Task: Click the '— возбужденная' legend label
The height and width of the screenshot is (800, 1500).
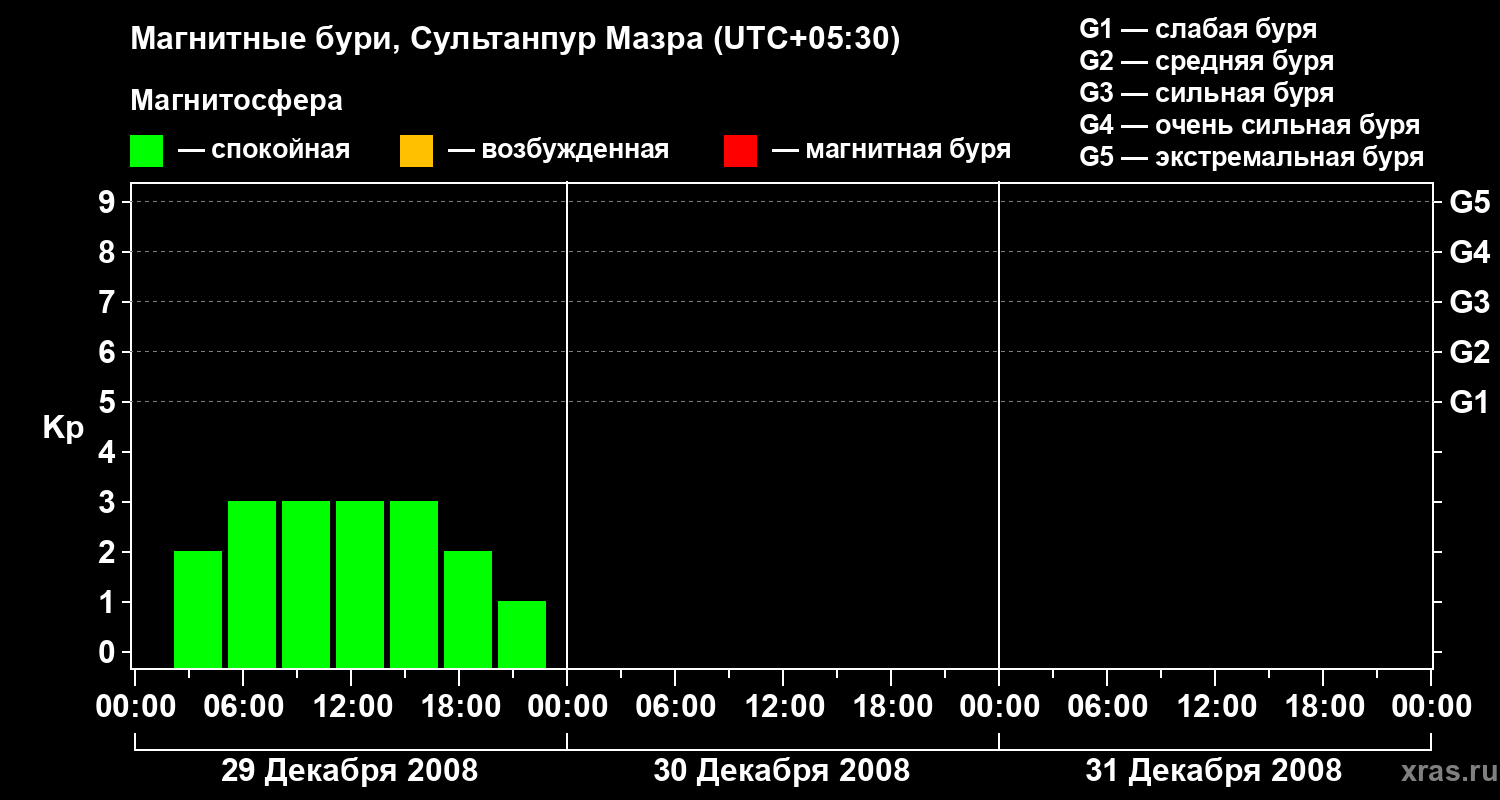Action: point(558,150)
